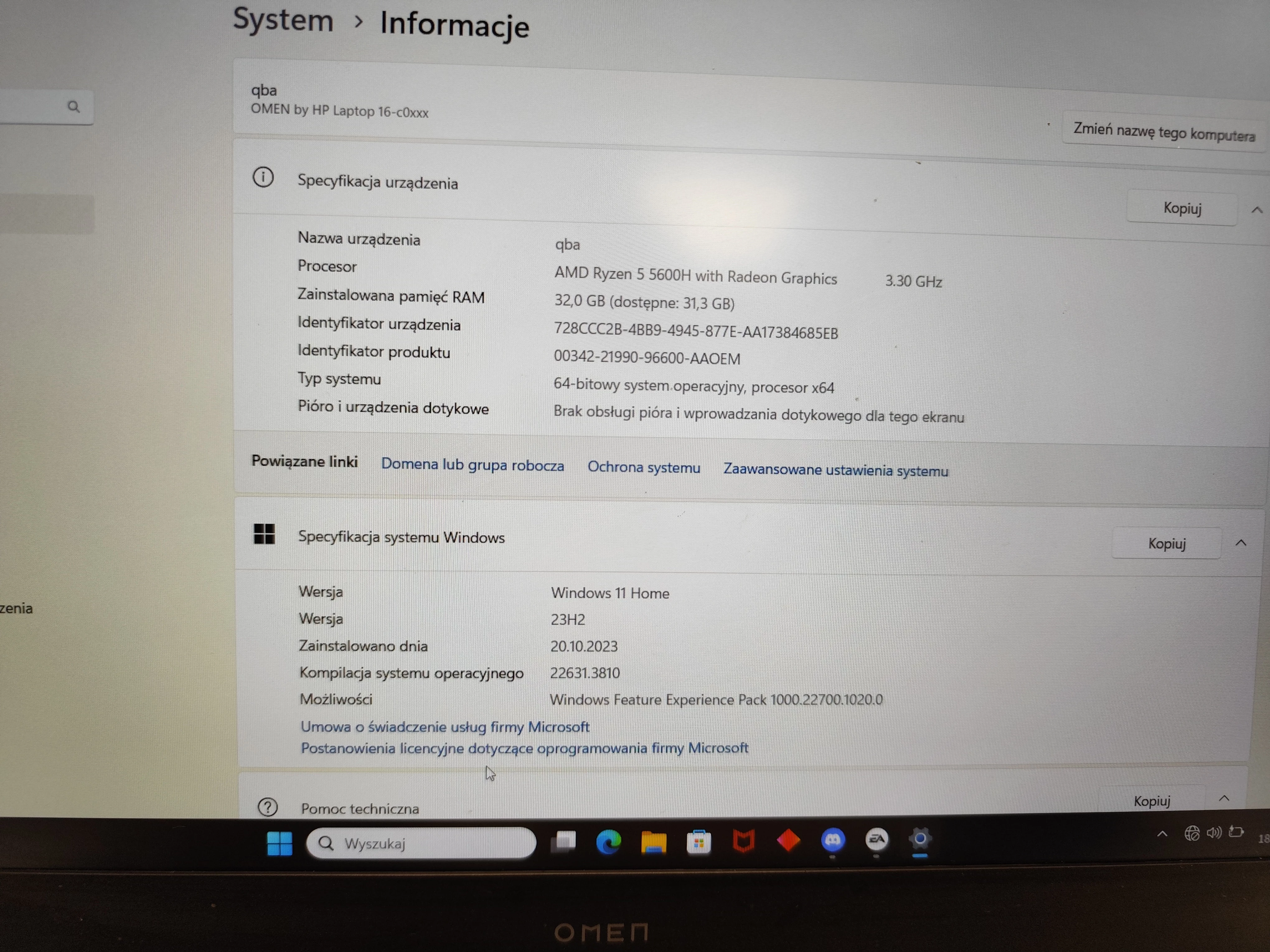Viewport: 1270px width, 952px height.
Task: Open Zaawansowane ustawienia systemu link
Action: click(835, 470)
